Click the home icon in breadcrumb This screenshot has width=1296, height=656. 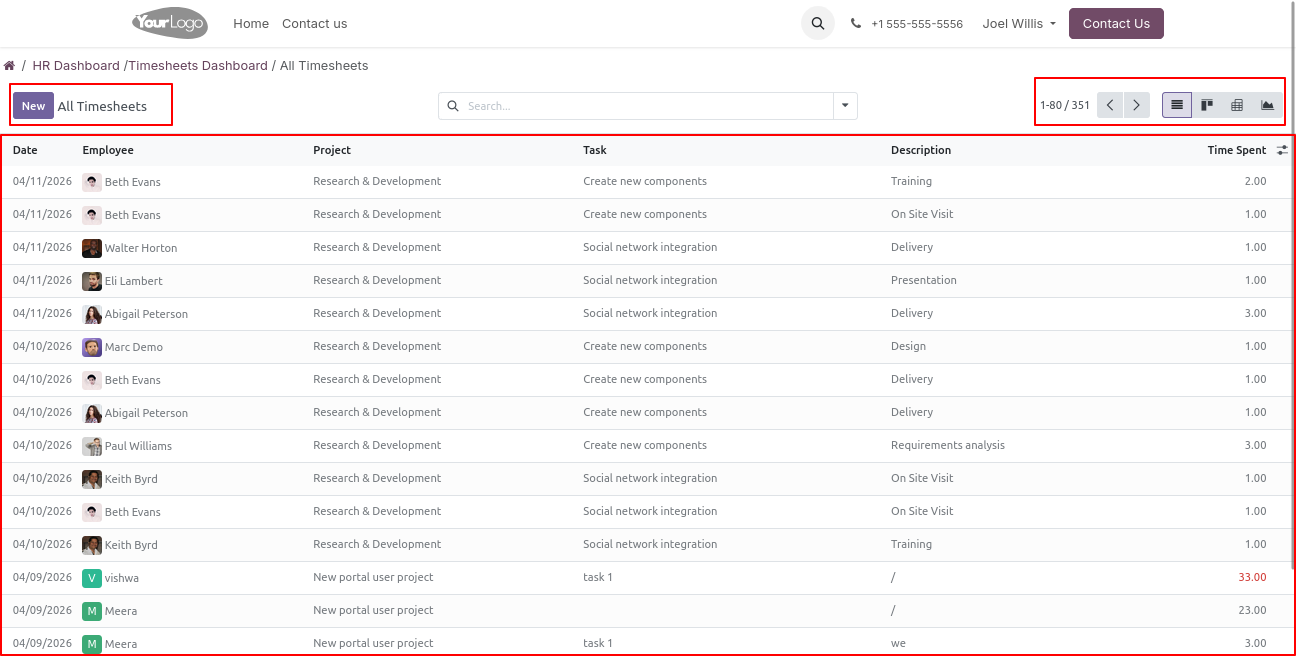9,66
